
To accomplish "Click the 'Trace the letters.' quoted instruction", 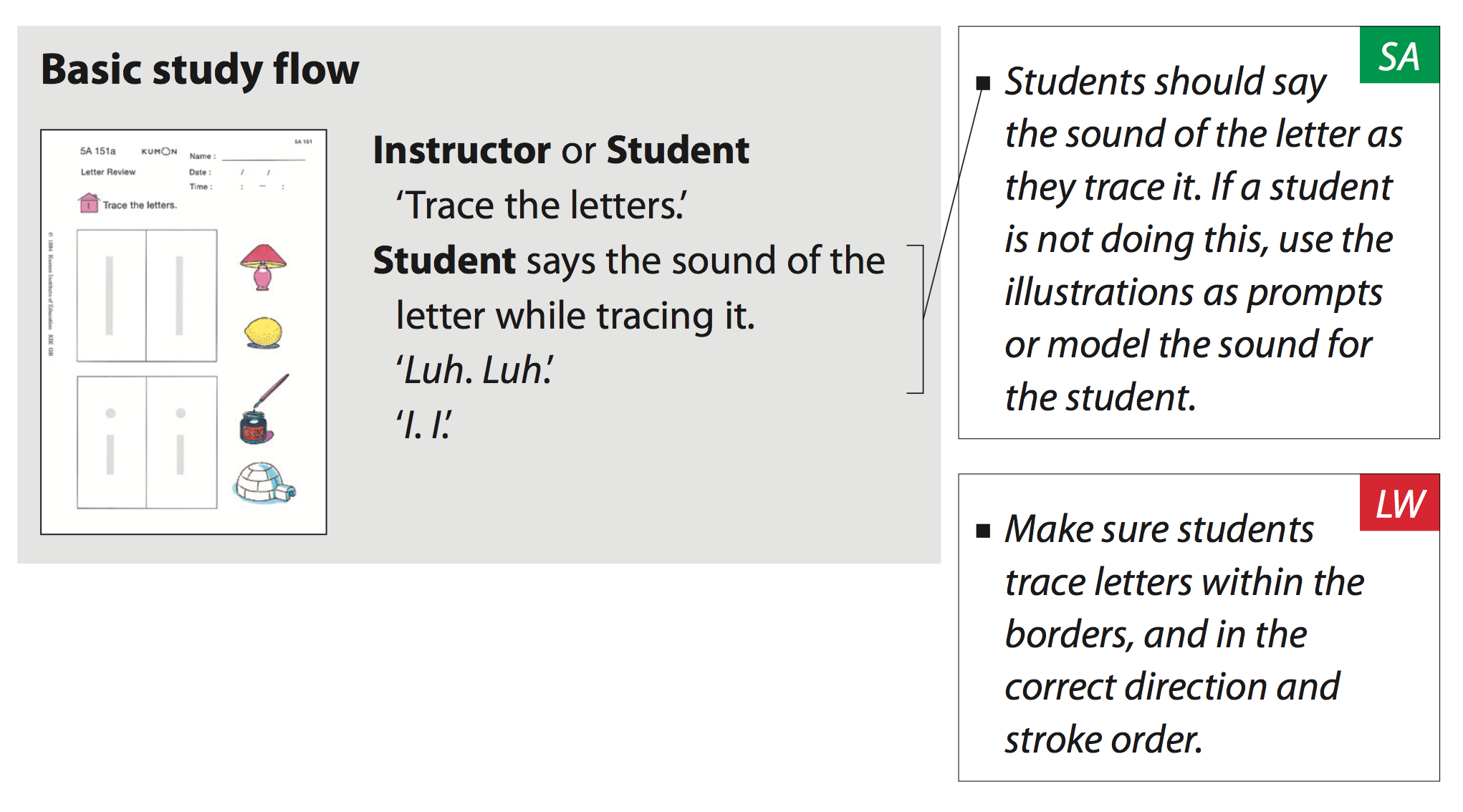I will (541, 206).
